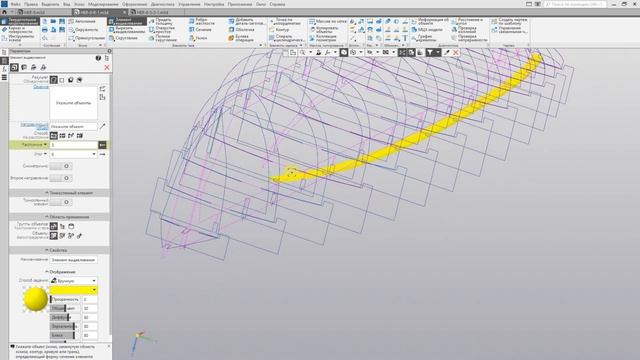Select Элемент выдавливания tool
The height and width of the screenshot is (360, 640).
(x=127, y=21)
